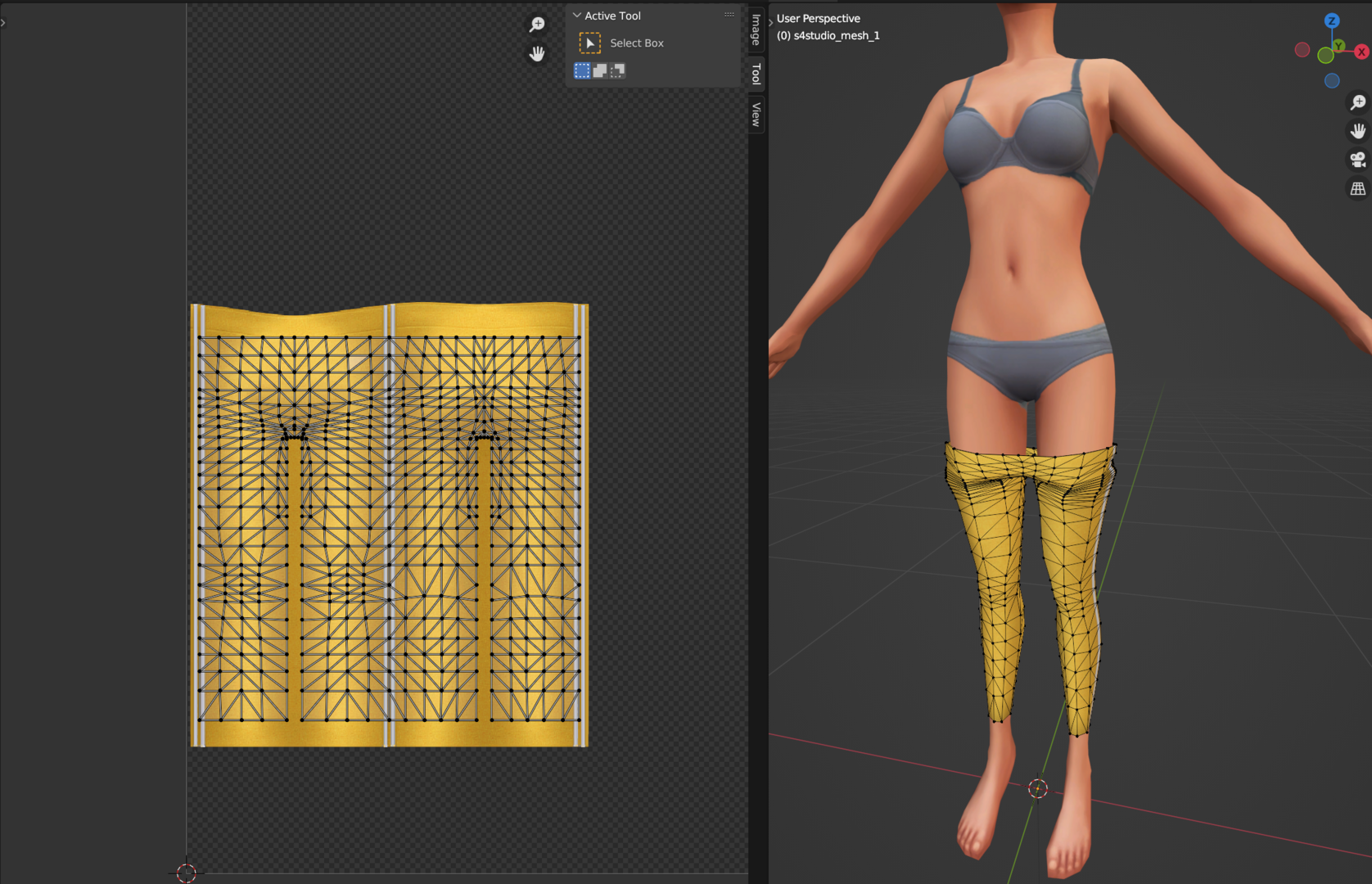Click the red X axis gizmo
This screenshot has height=884, width=1372.
tap(1361, 52)
